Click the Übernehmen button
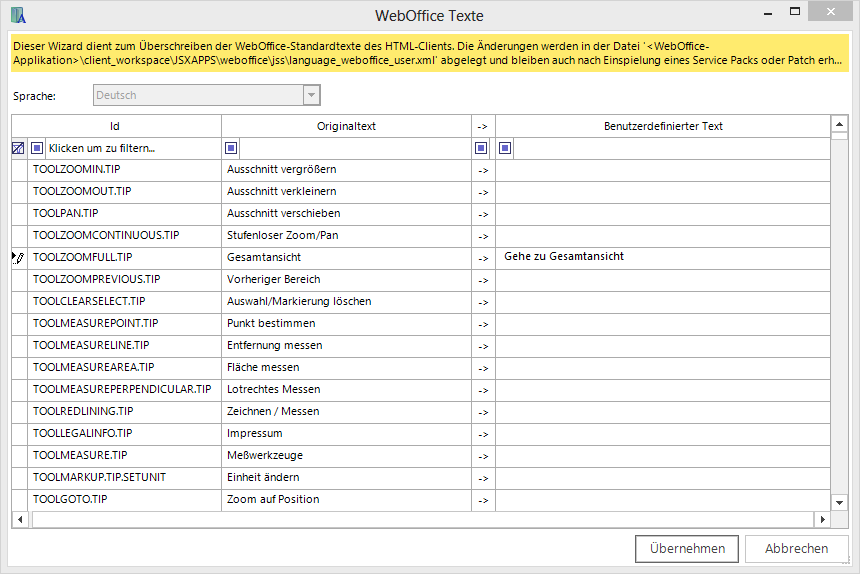This screenshot has width=860, height=574. tap(687, 549)
